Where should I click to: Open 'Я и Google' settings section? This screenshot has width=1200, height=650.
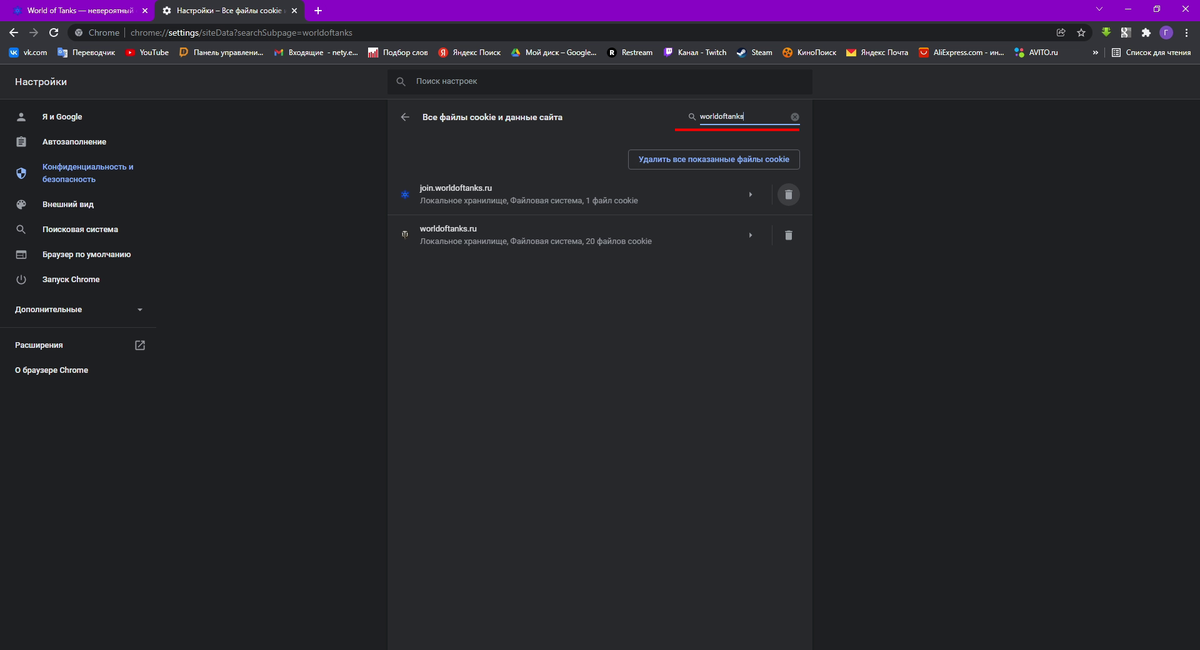pyautogui.click(x=62, y=117)
